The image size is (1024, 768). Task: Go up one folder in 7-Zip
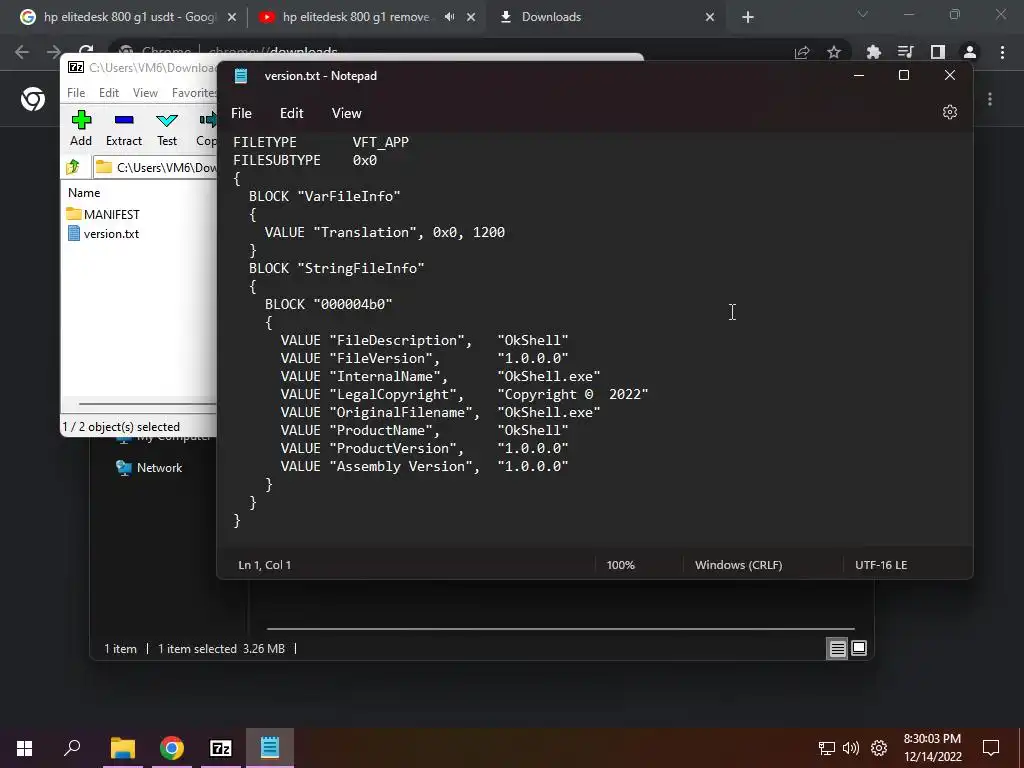click(x=73, y=167)
